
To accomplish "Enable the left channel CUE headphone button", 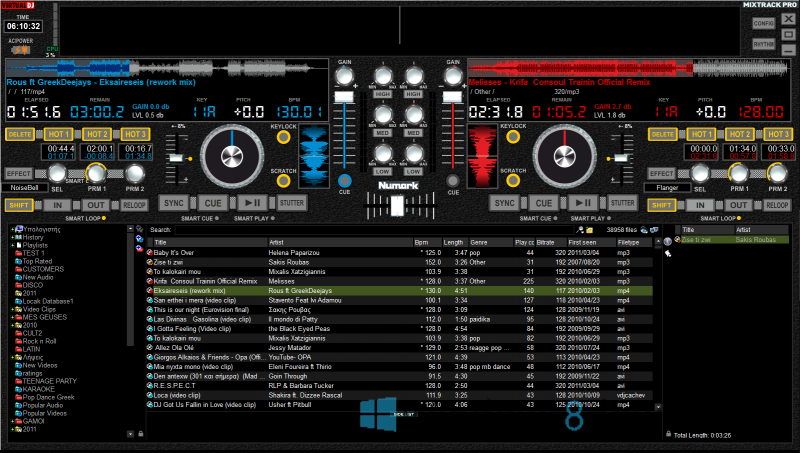I will [x=344, y=181].
